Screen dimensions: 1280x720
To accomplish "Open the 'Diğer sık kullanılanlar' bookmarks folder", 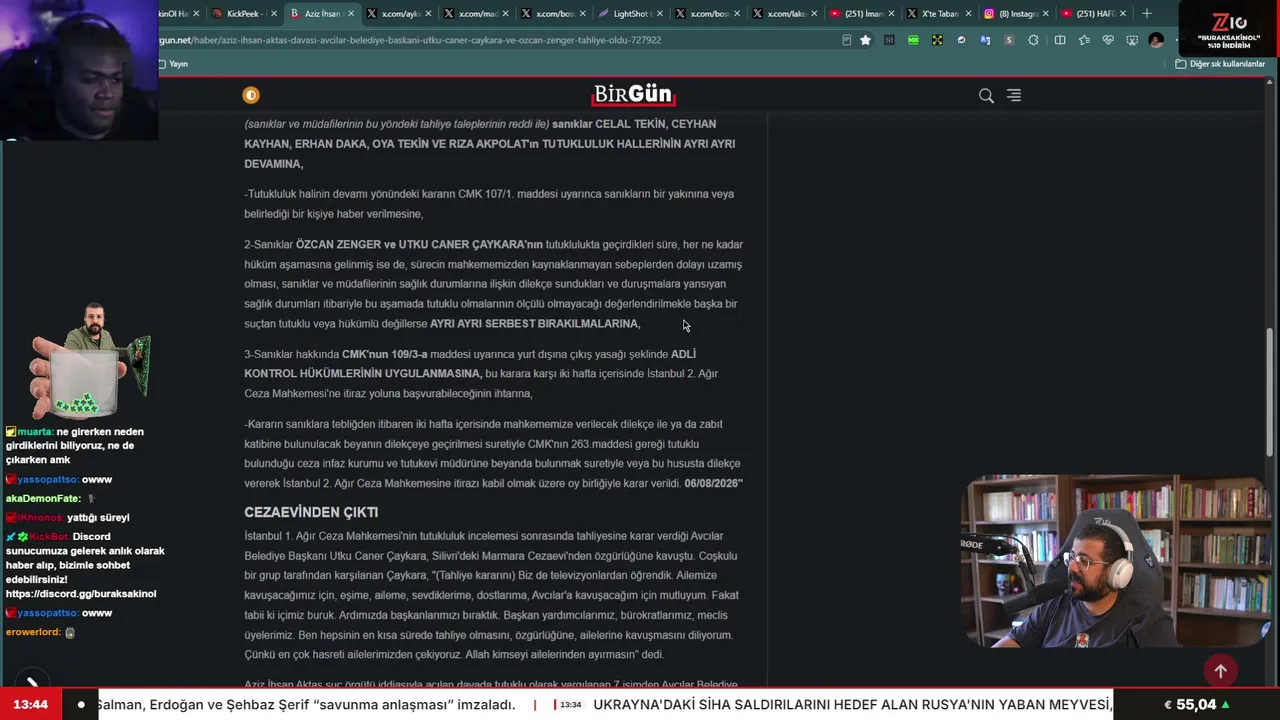I will click(1220, 64).
